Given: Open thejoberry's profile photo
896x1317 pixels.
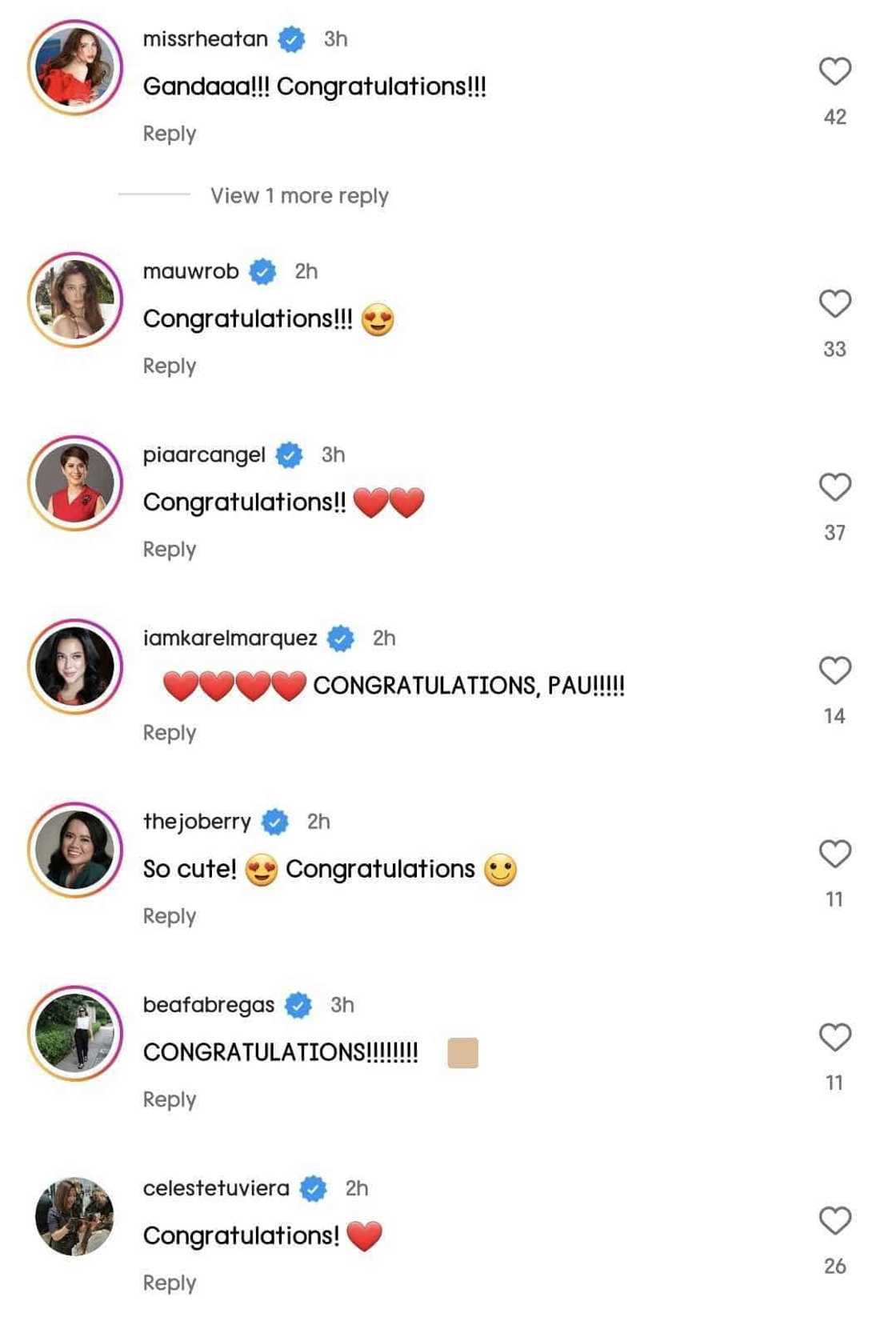Looking at the screenshot, I should coord(75,850).
